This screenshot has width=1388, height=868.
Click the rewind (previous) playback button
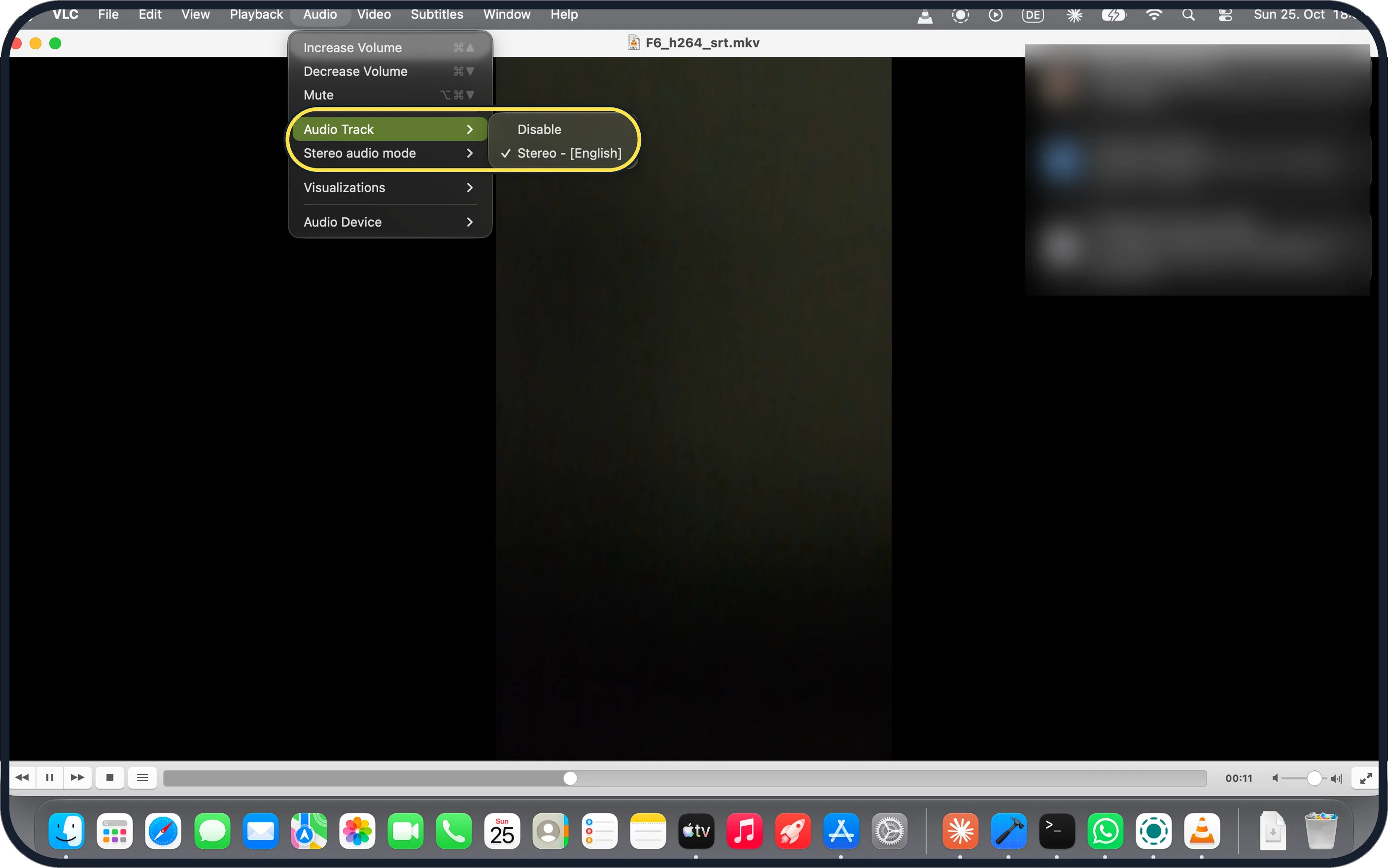tap(22, 778)
